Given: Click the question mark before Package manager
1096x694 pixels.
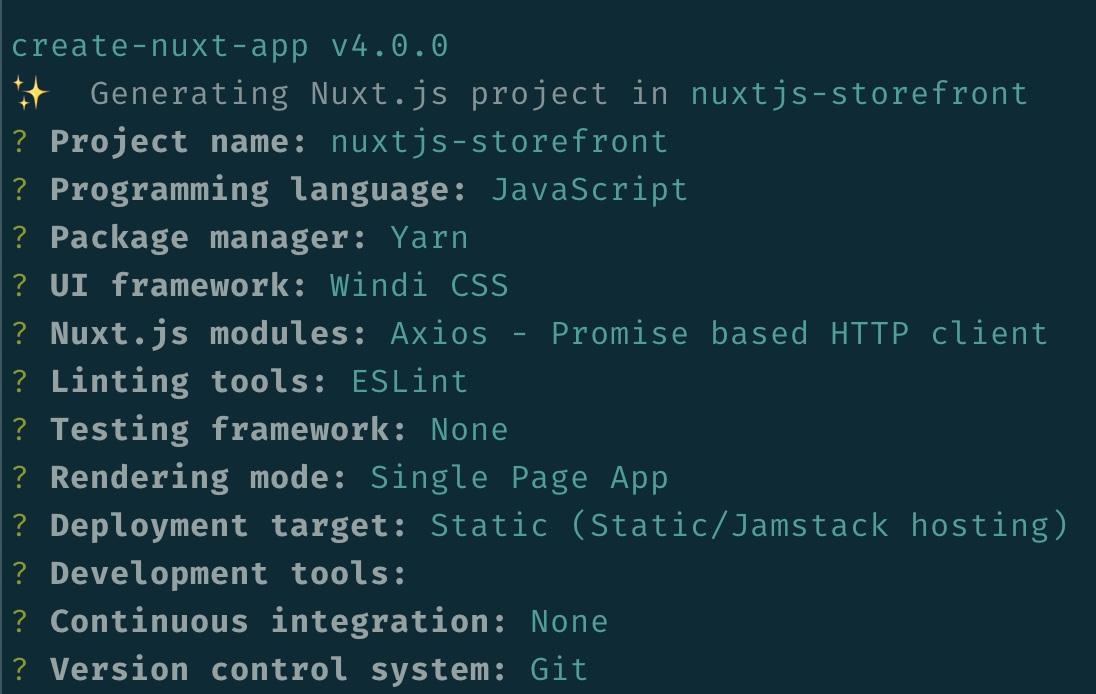Looking at the screenshot, I should [x=19, y=237].
